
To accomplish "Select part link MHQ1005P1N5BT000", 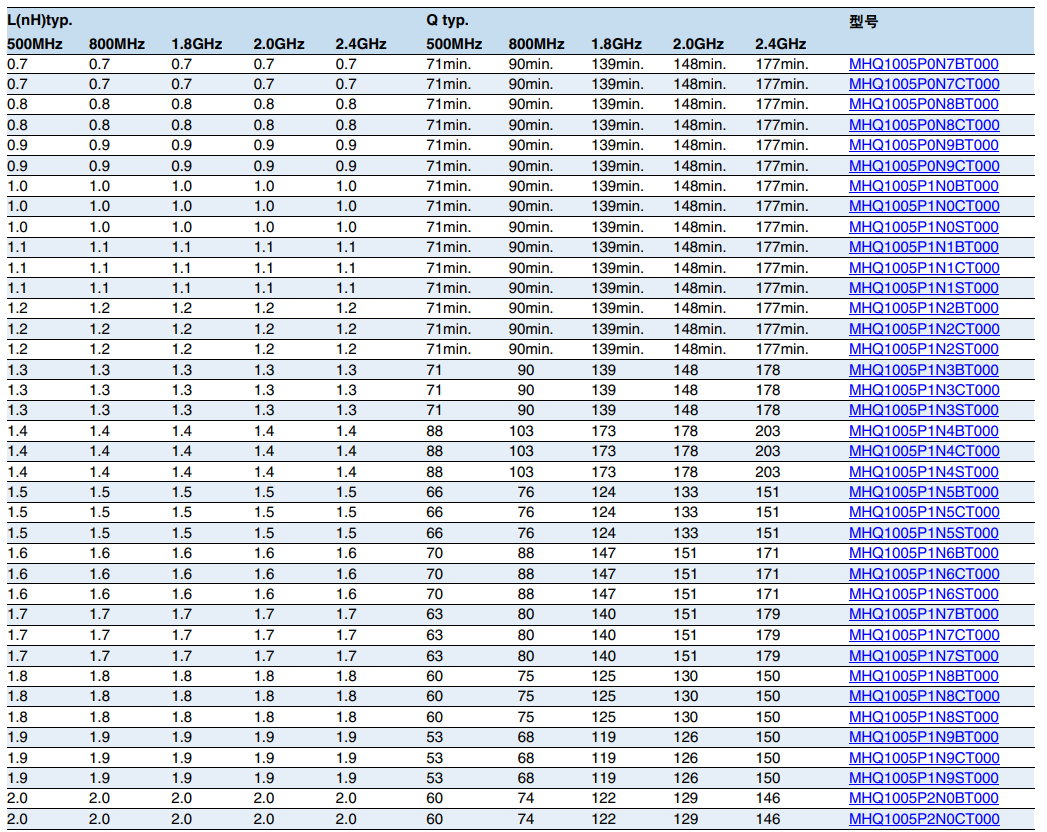I will point(923,492).
